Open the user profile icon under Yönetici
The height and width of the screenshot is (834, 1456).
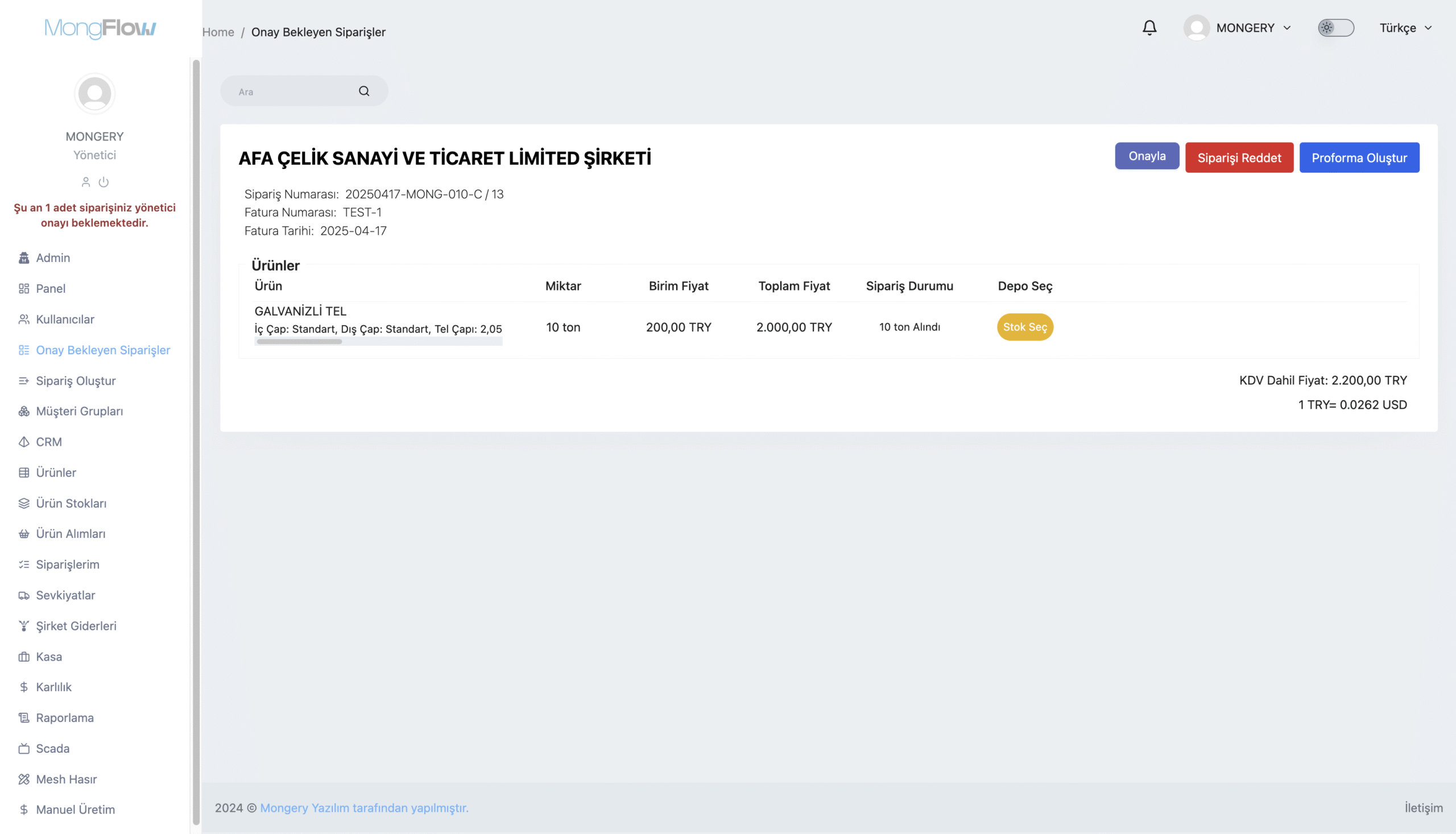pyautogui.click(x=86, y=182)
